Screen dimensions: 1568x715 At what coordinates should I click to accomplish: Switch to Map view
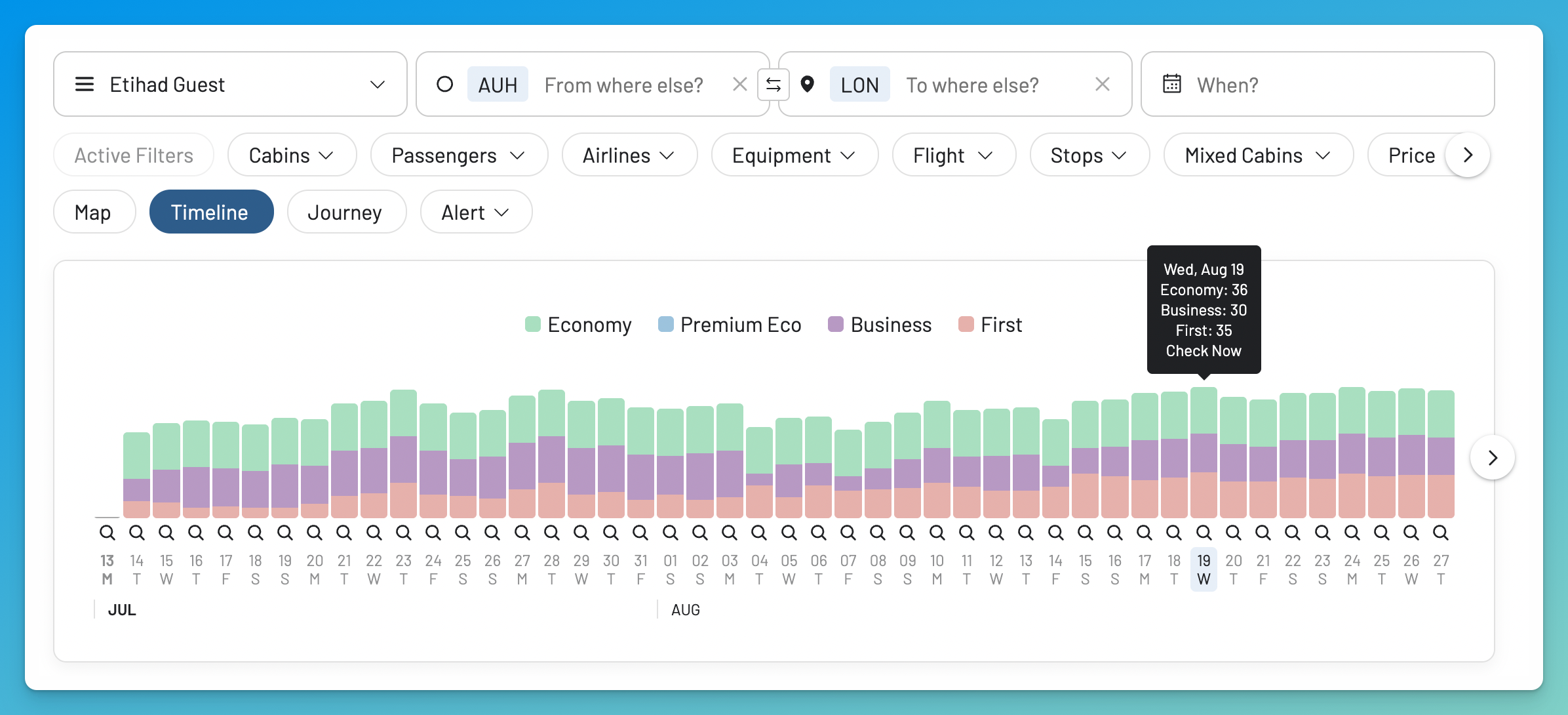click(x=94, y=212)
